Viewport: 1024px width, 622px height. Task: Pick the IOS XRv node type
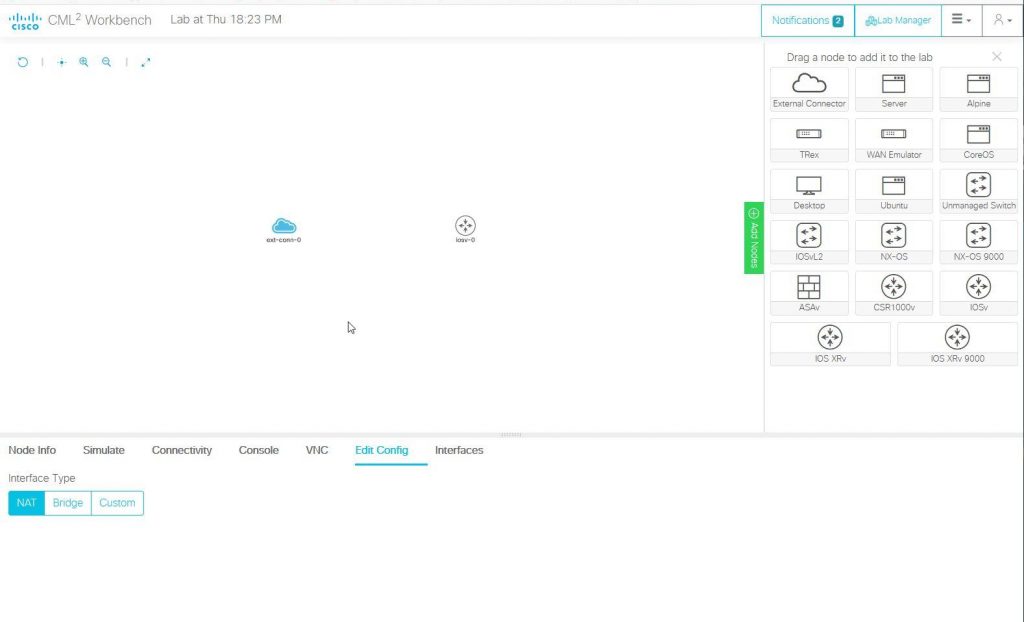click(x=830, y=344)
